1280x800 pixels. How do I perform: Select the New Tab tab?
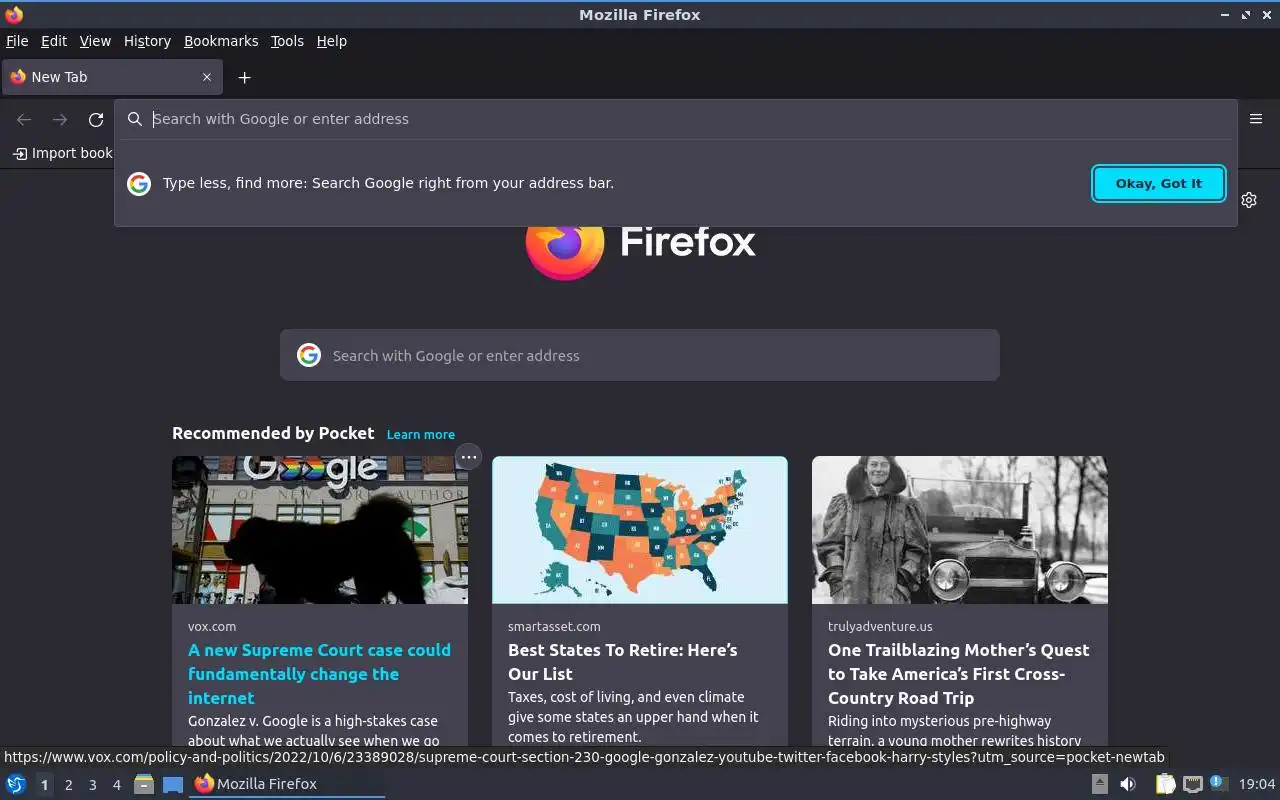(x=112, y=77)
